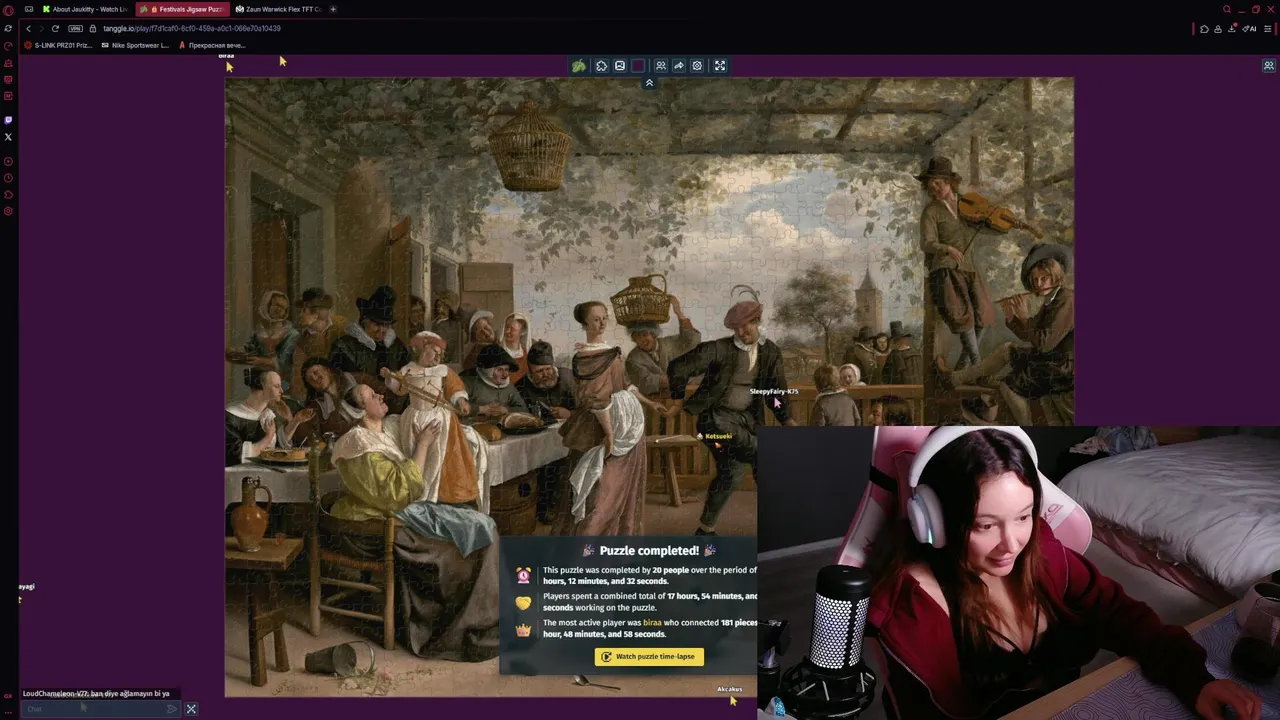The width and height of the screenshot is (1280, 720).
Task: Go forward in browser history
Action: 41,29
